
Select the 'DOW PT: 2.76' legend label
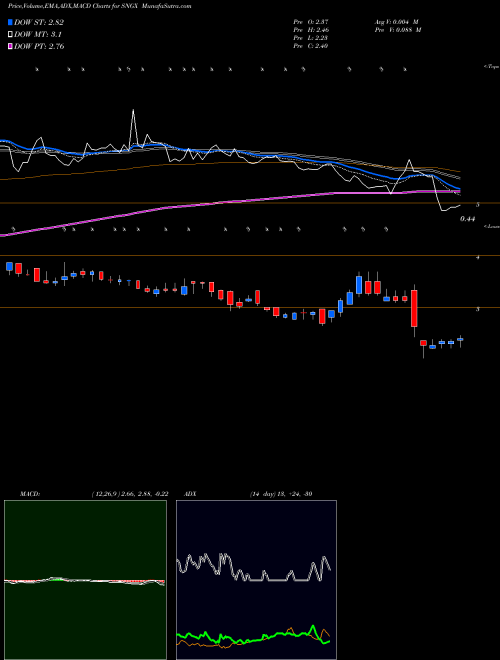tap(39, 46)
